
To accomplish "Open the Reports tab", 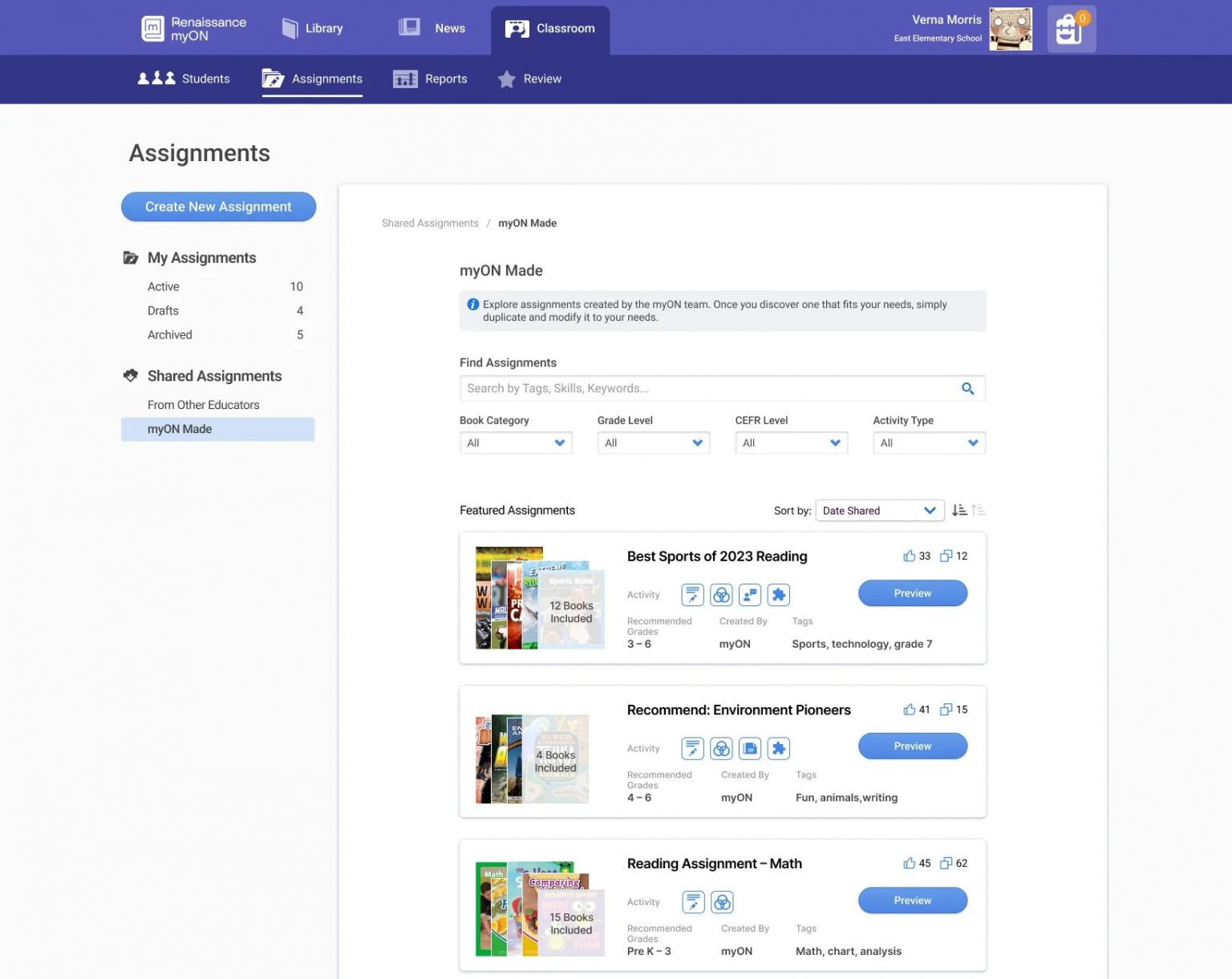I will click(430, 79).
